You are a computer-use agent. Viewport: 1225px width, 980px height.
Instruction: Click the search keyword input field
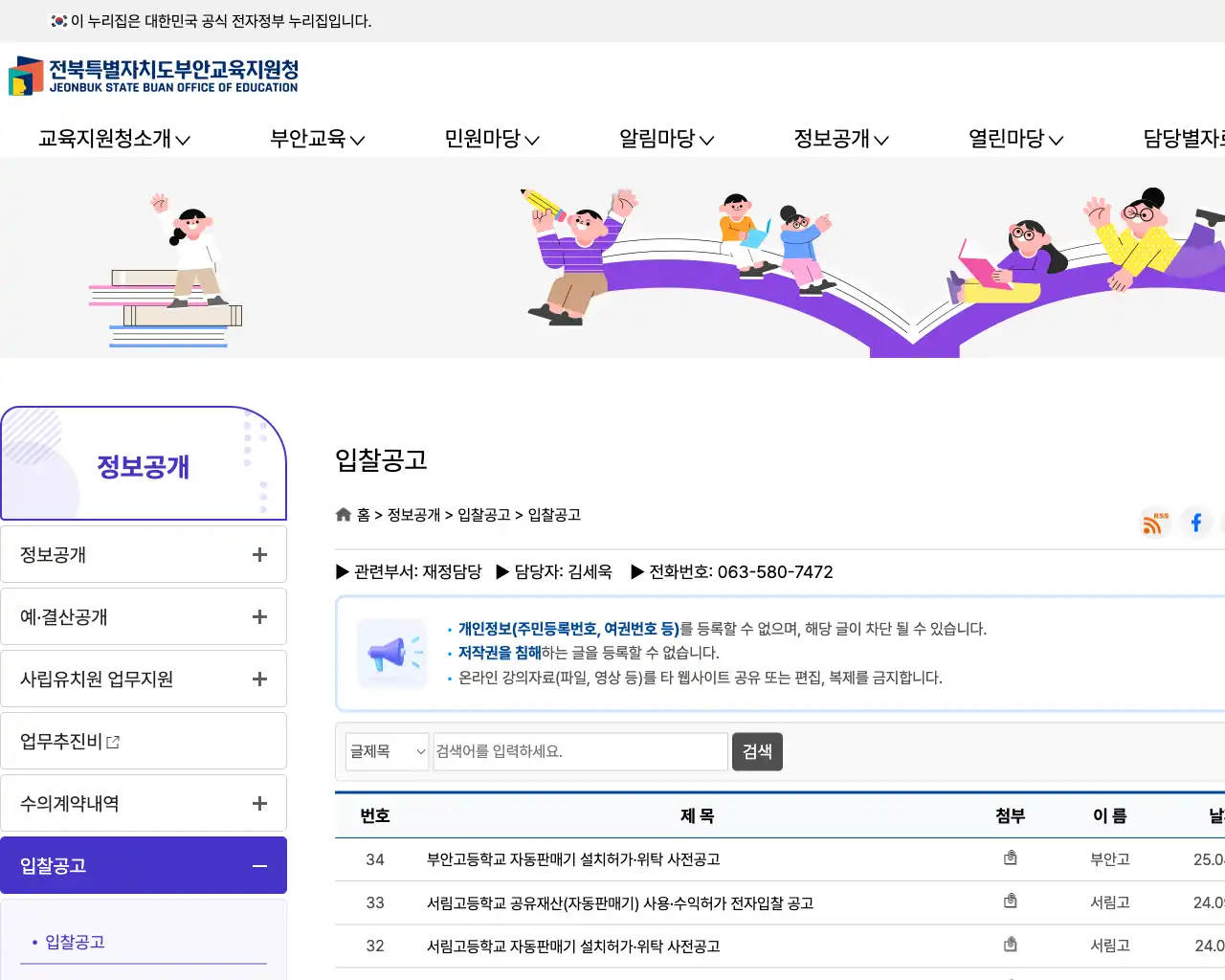(580, 751)
